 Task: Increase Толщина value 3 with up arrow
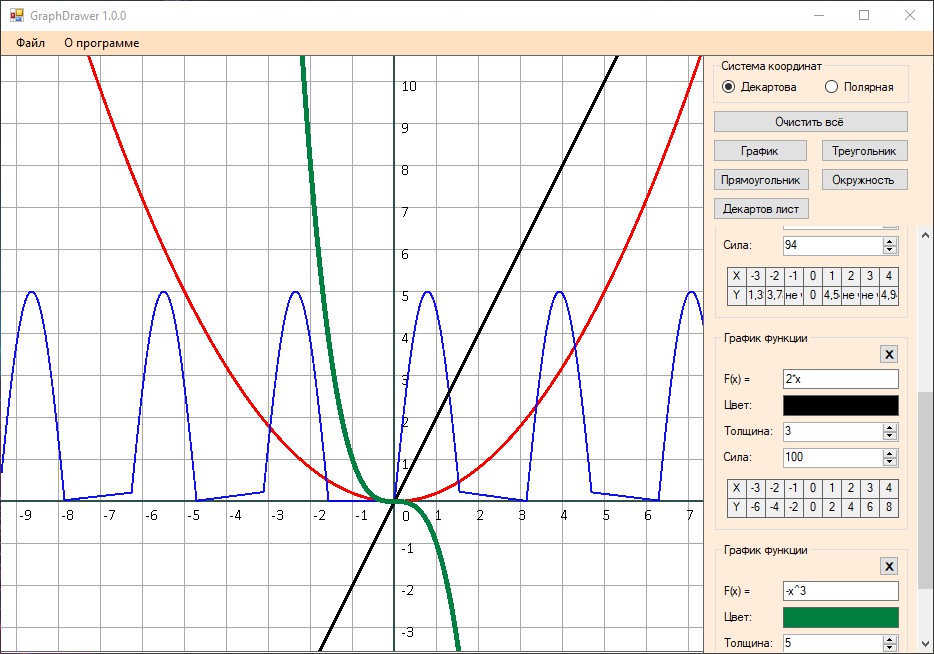point(890,427)
